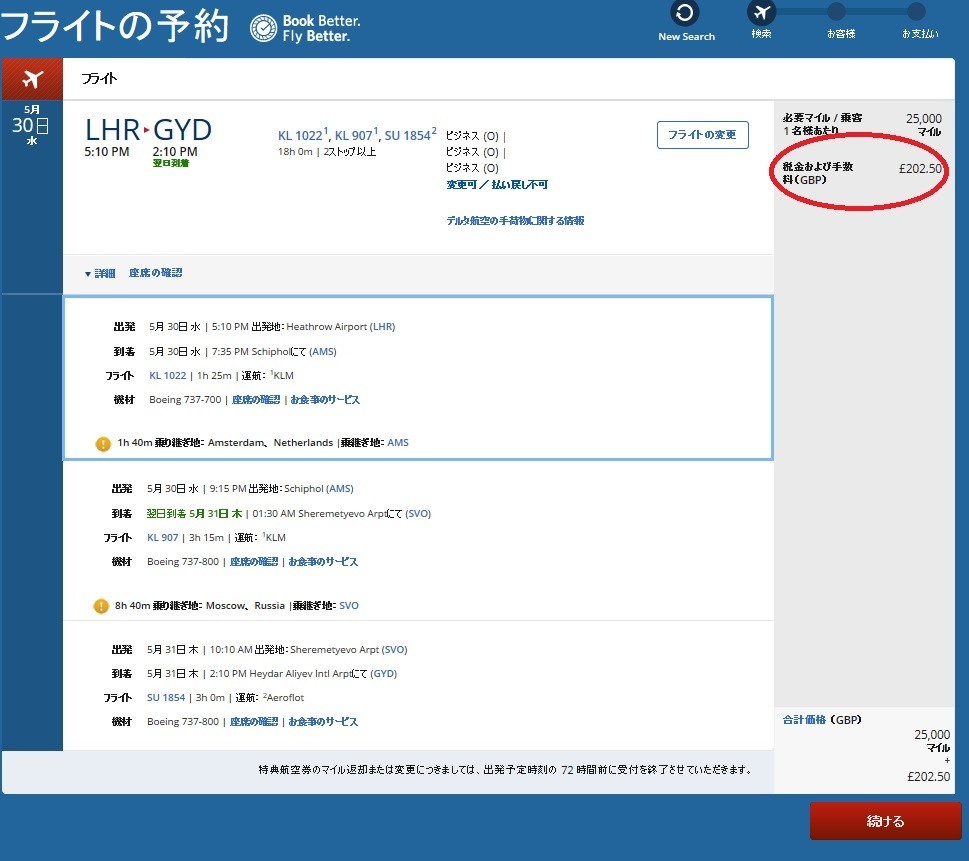
Task: Click SVO link in Moscow layover row
Action: click(349, 606)
